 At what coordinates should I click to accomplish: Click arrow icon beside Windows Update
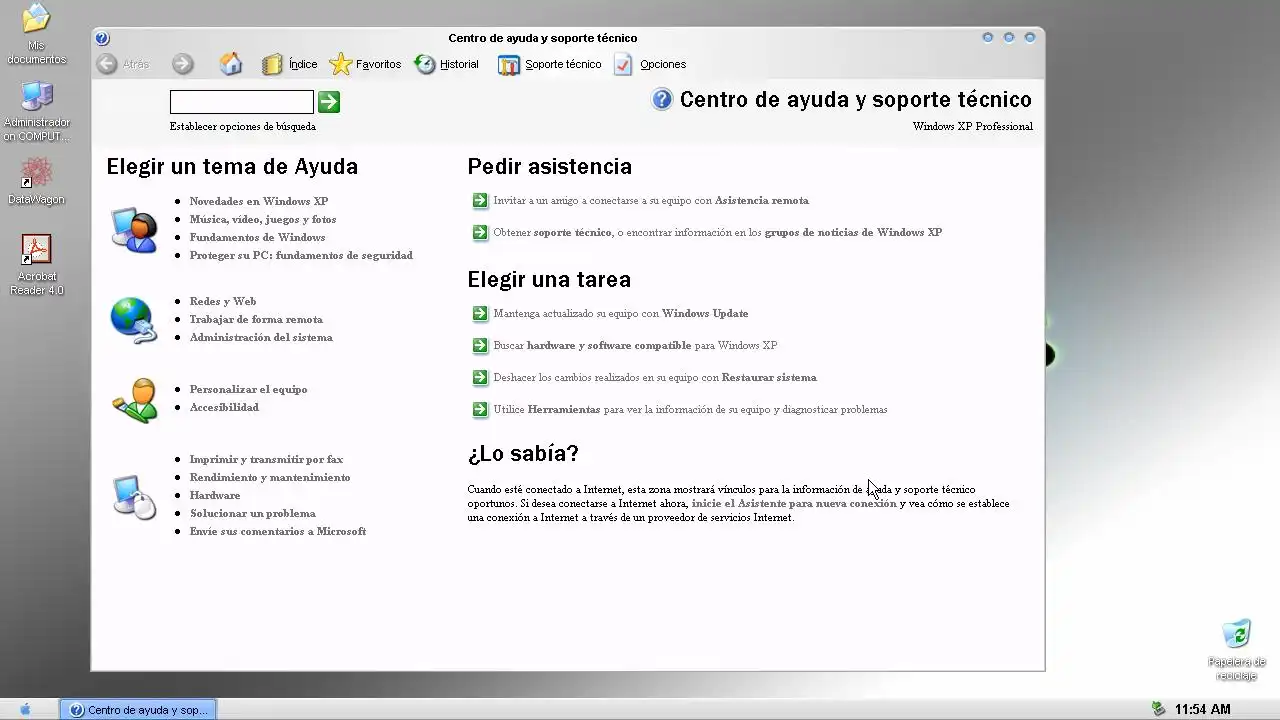click(480, 313)
